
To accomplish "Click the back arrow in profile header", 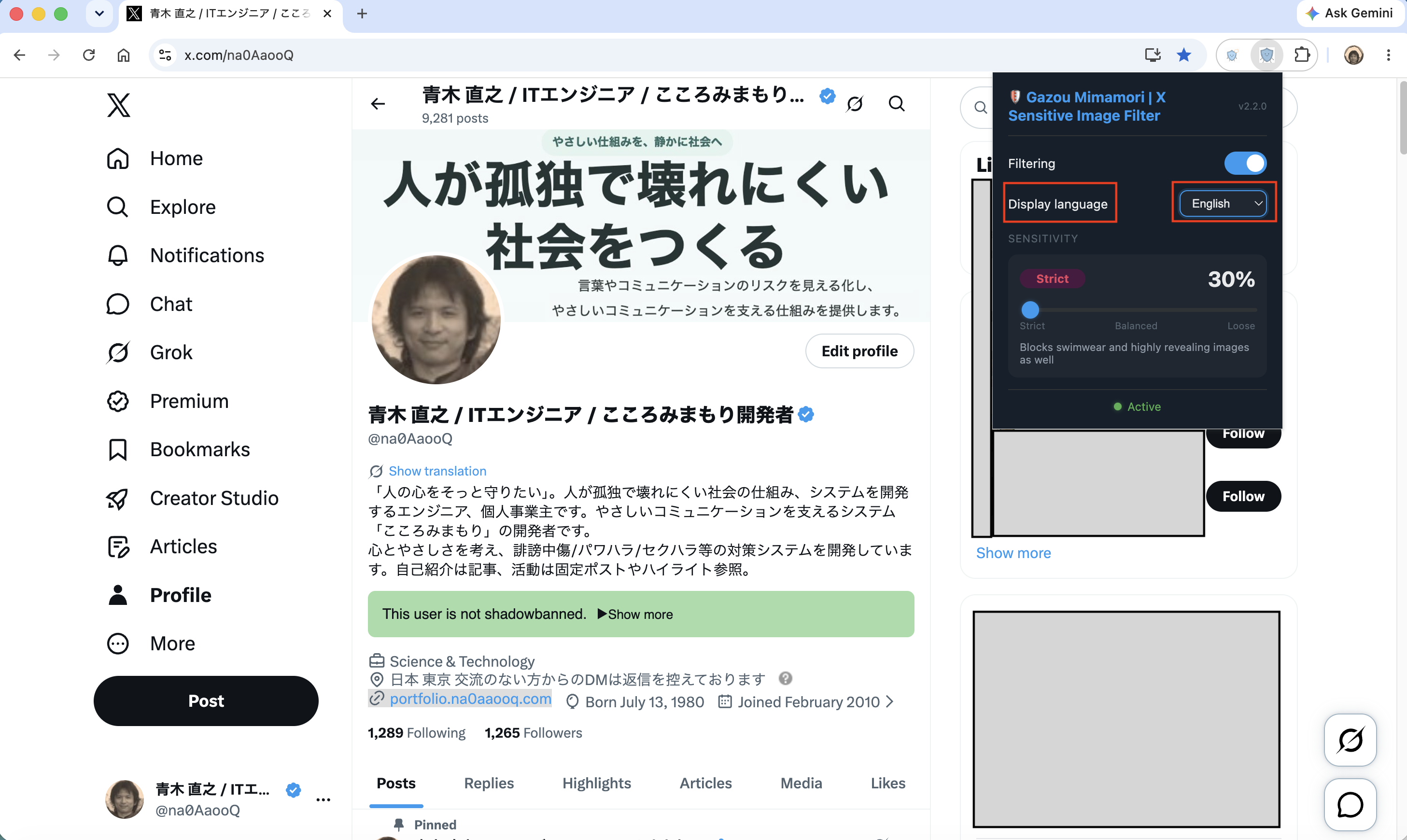I will coord(378,104).
